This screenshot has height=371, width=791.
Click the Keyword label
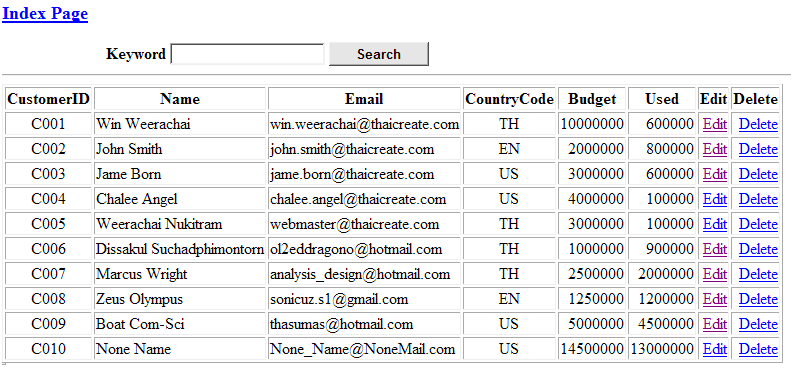[136, 54]
